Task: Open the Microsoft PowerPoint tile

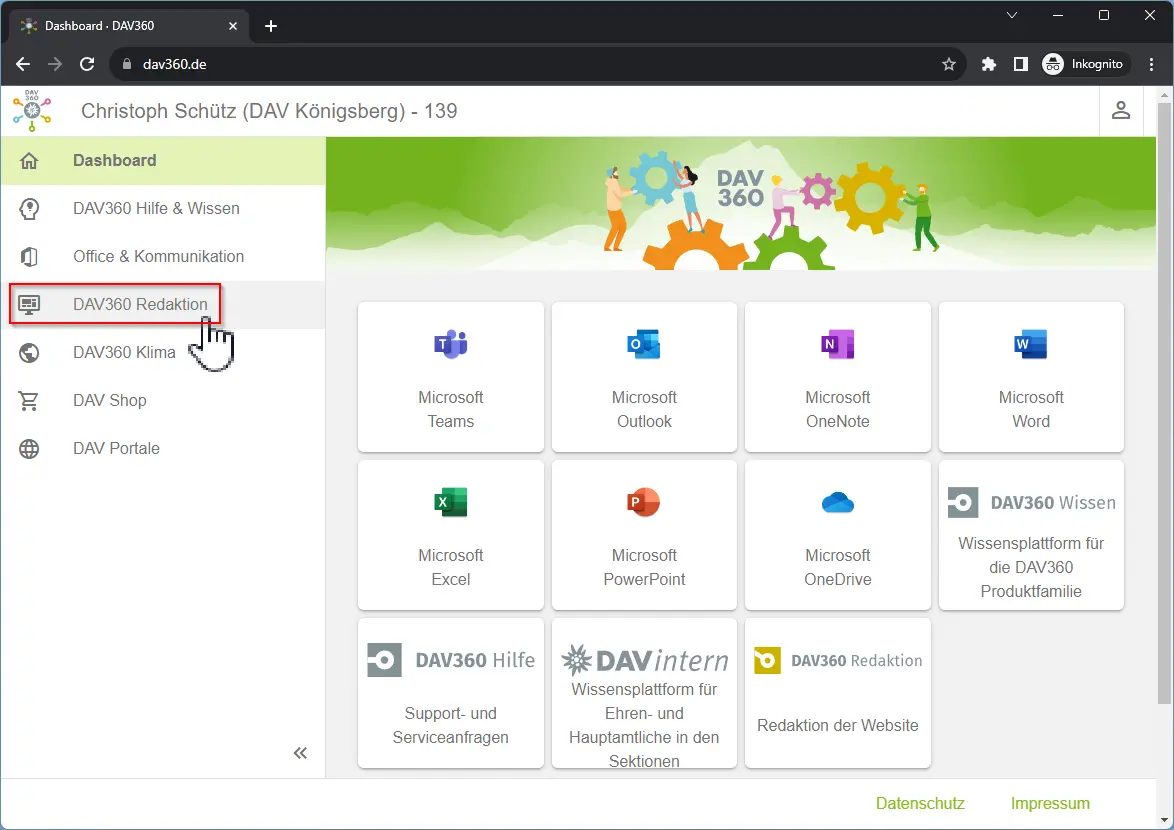Action: point(644,535)
